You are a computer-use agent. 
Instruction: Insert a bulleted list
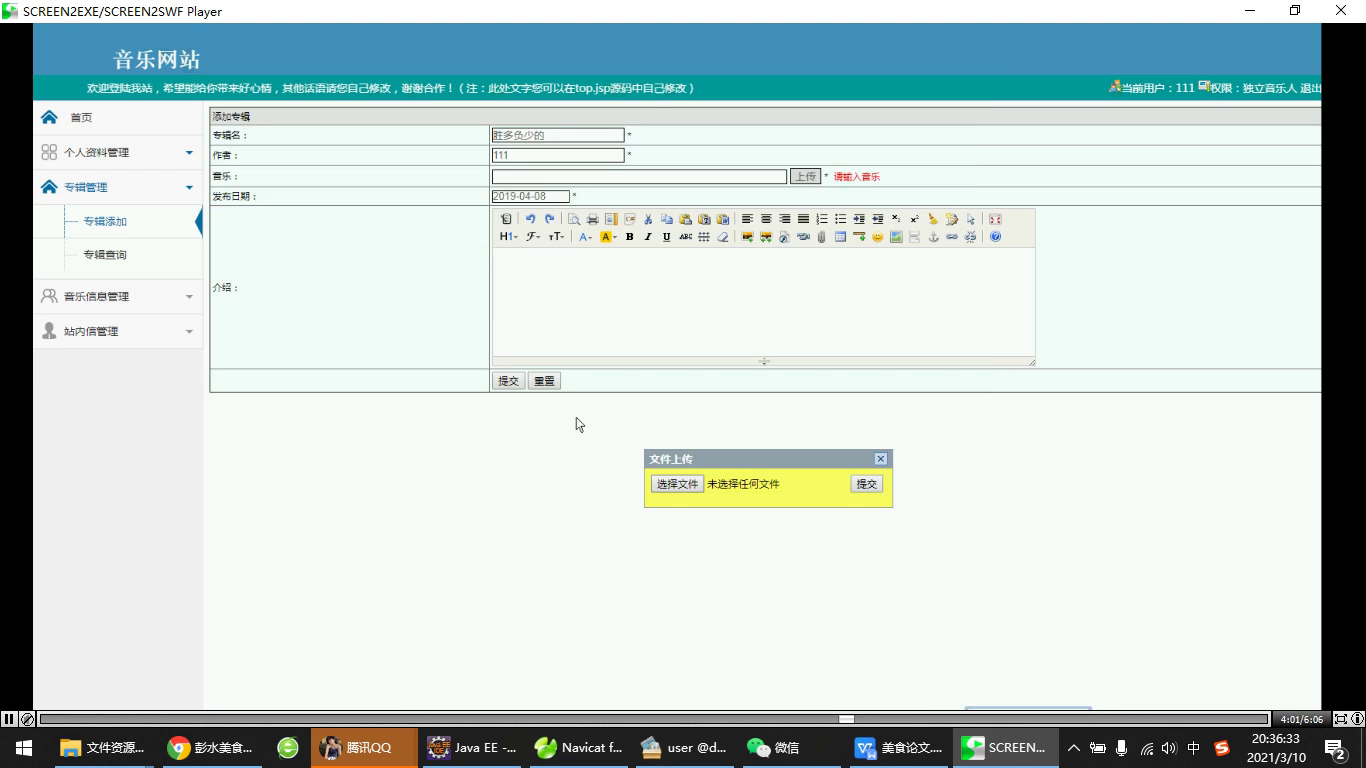[840, 219]
